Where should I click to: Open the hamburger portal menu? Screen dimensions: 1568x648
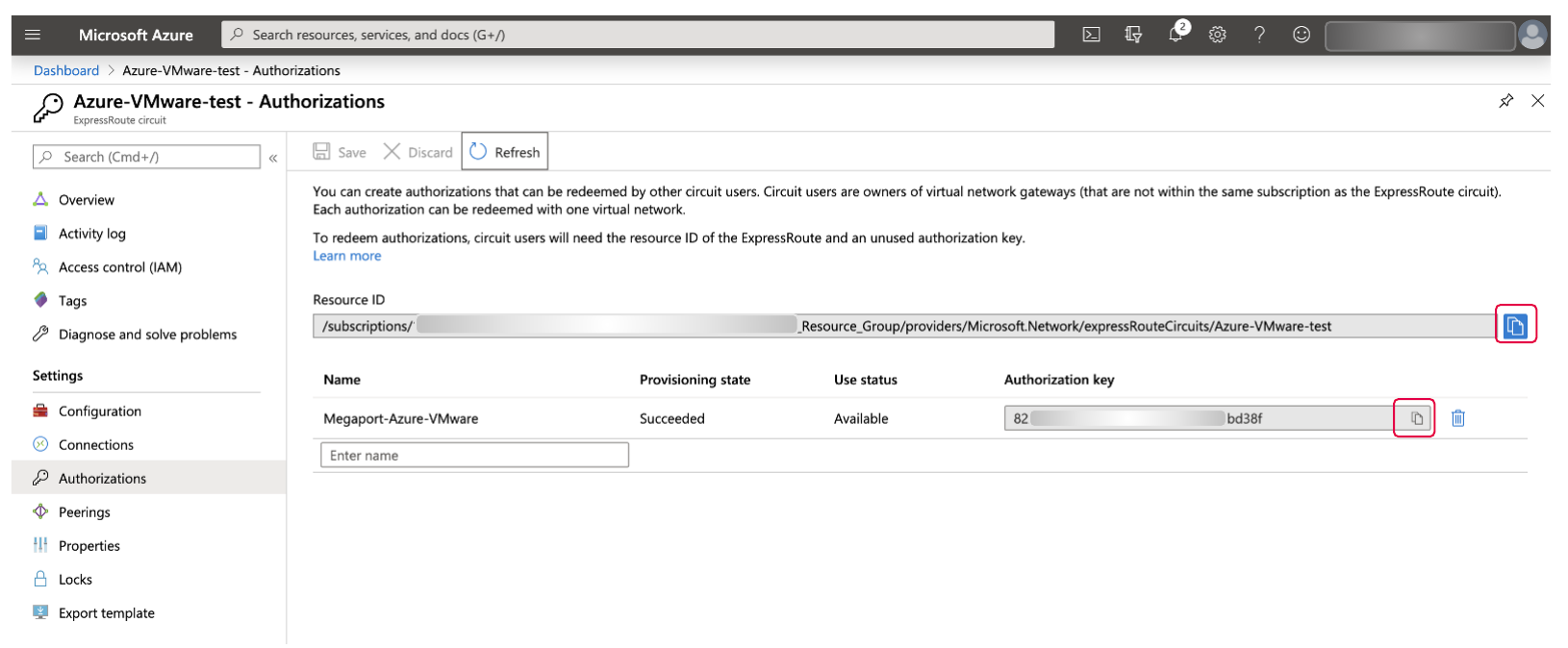pos(33,35)
